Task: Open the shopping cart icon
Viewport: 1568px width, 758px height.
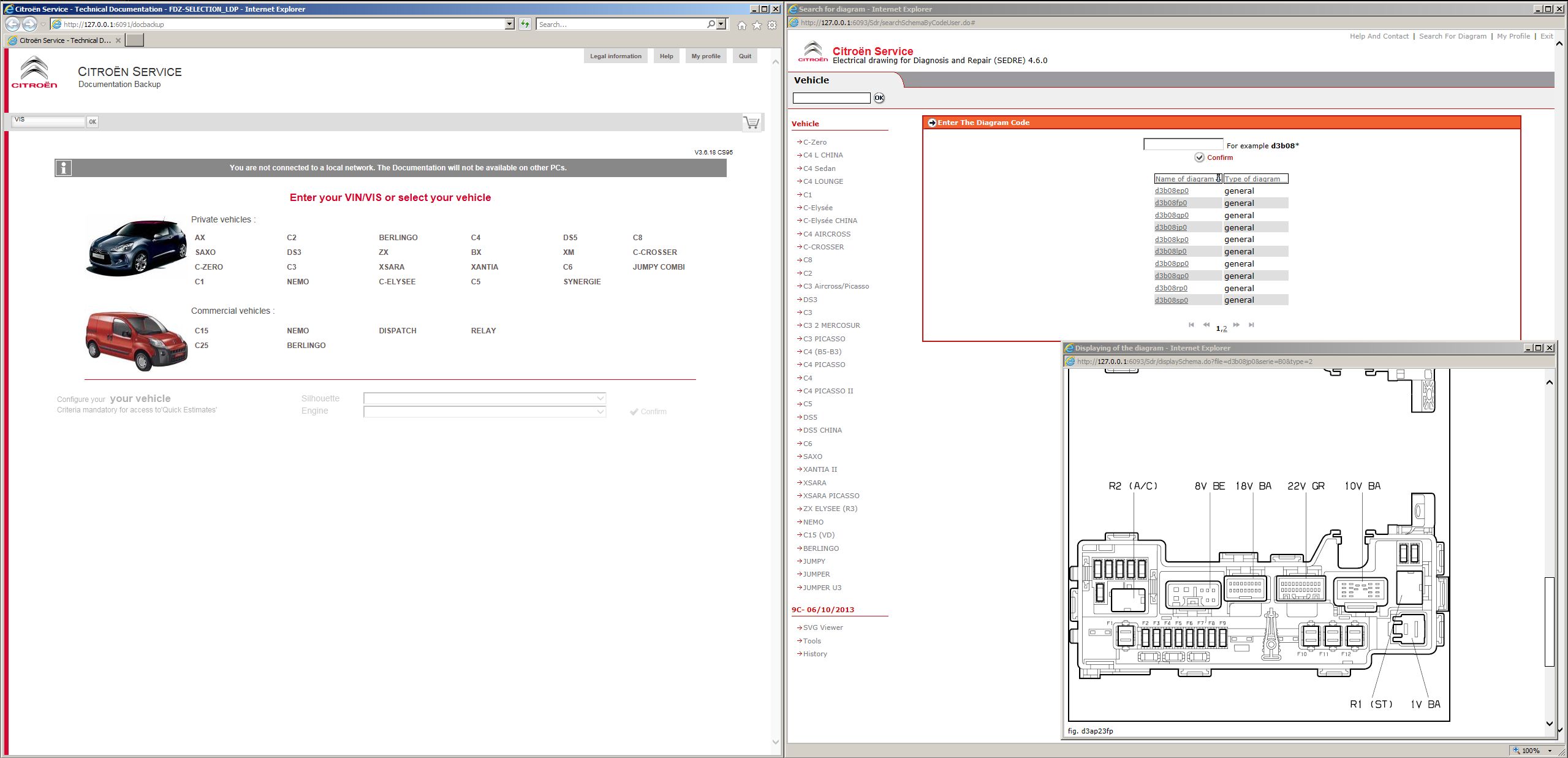Action: [752, 123]
